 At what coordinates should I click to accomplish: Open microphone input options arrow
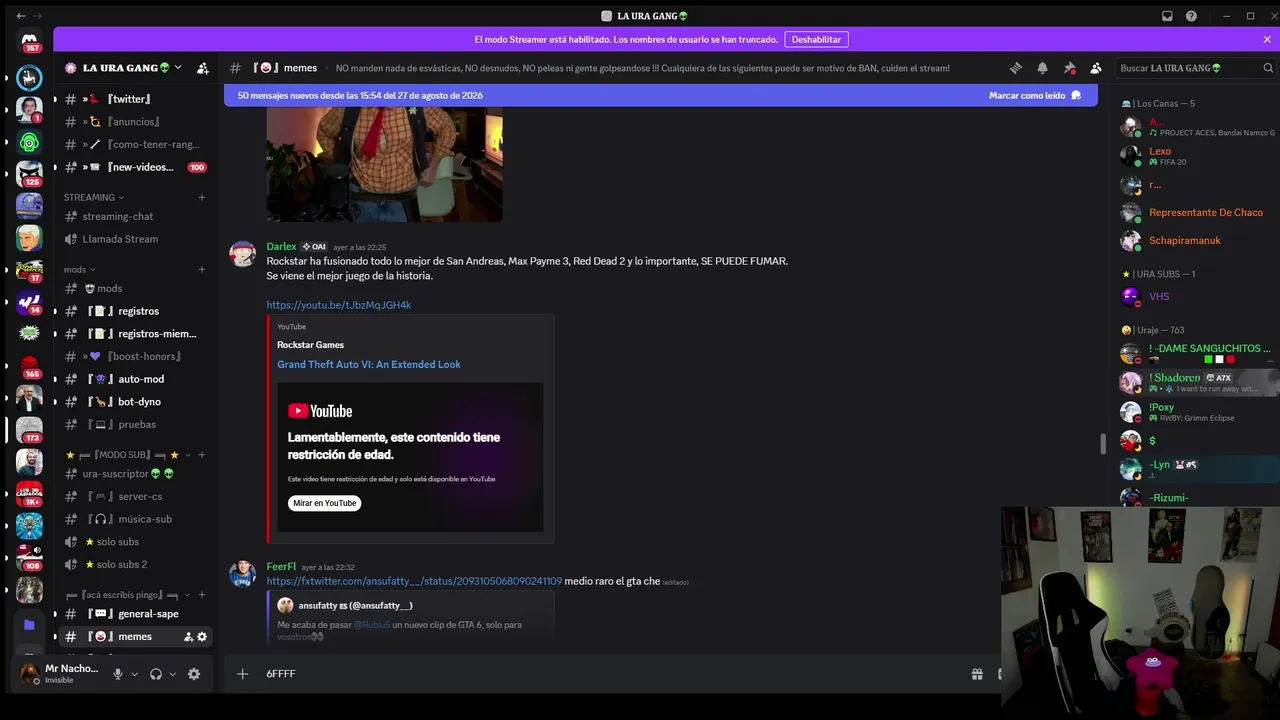coord(134,674)
